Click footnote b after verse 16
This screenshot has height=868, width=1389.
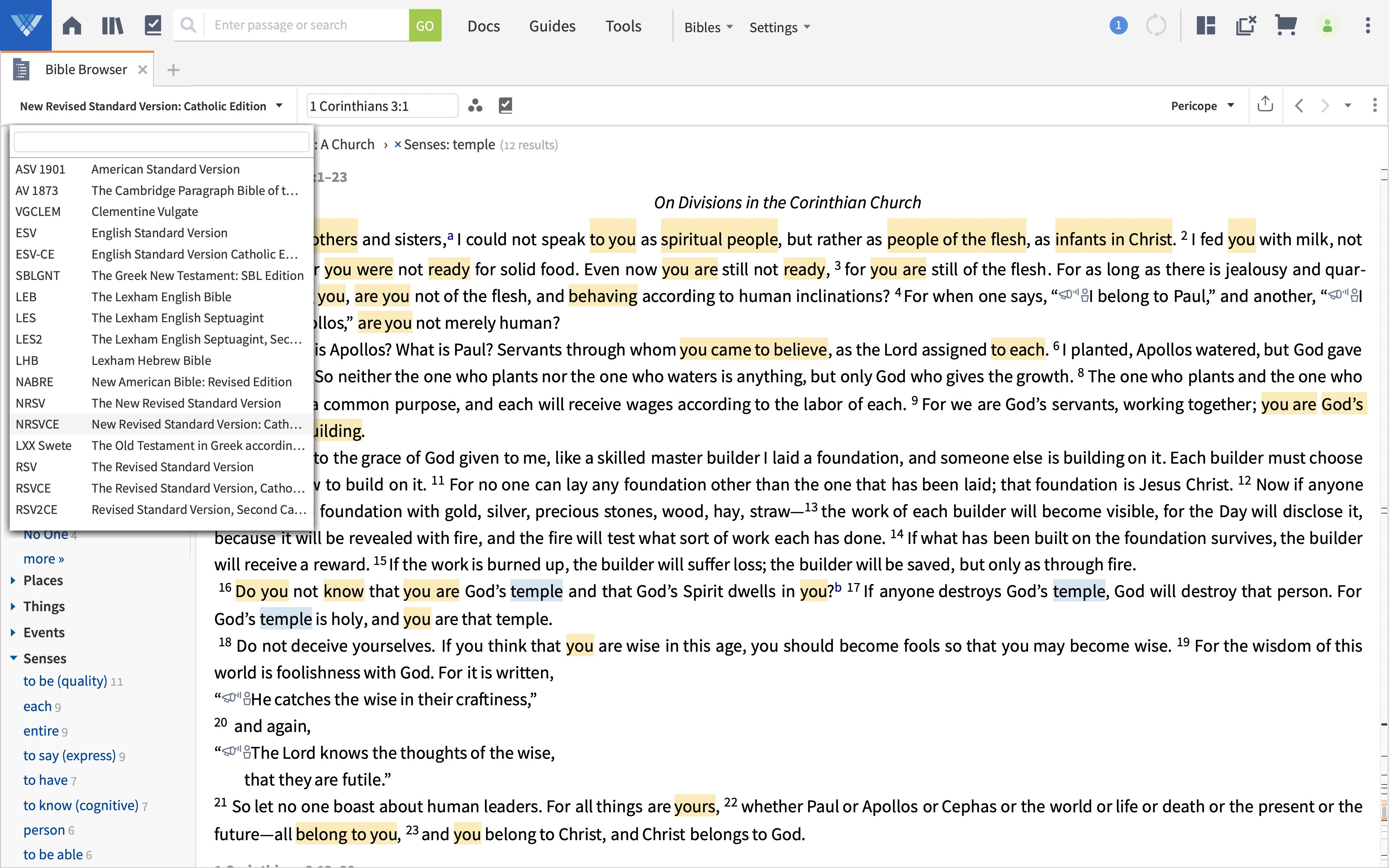(x=838, y=587)
